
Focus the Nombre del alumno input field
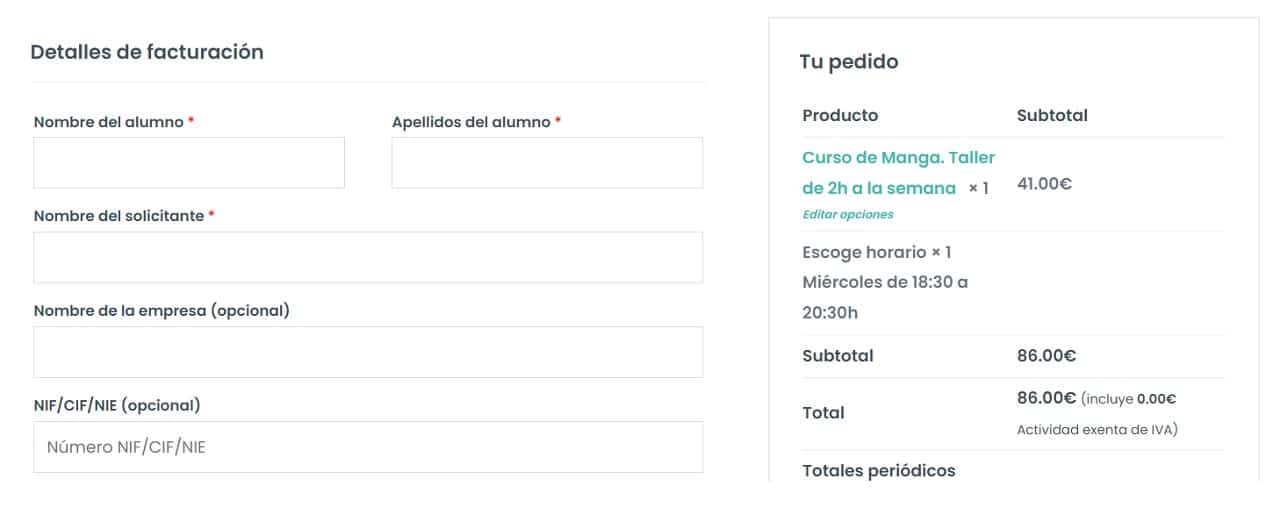[x=189, y=163]
